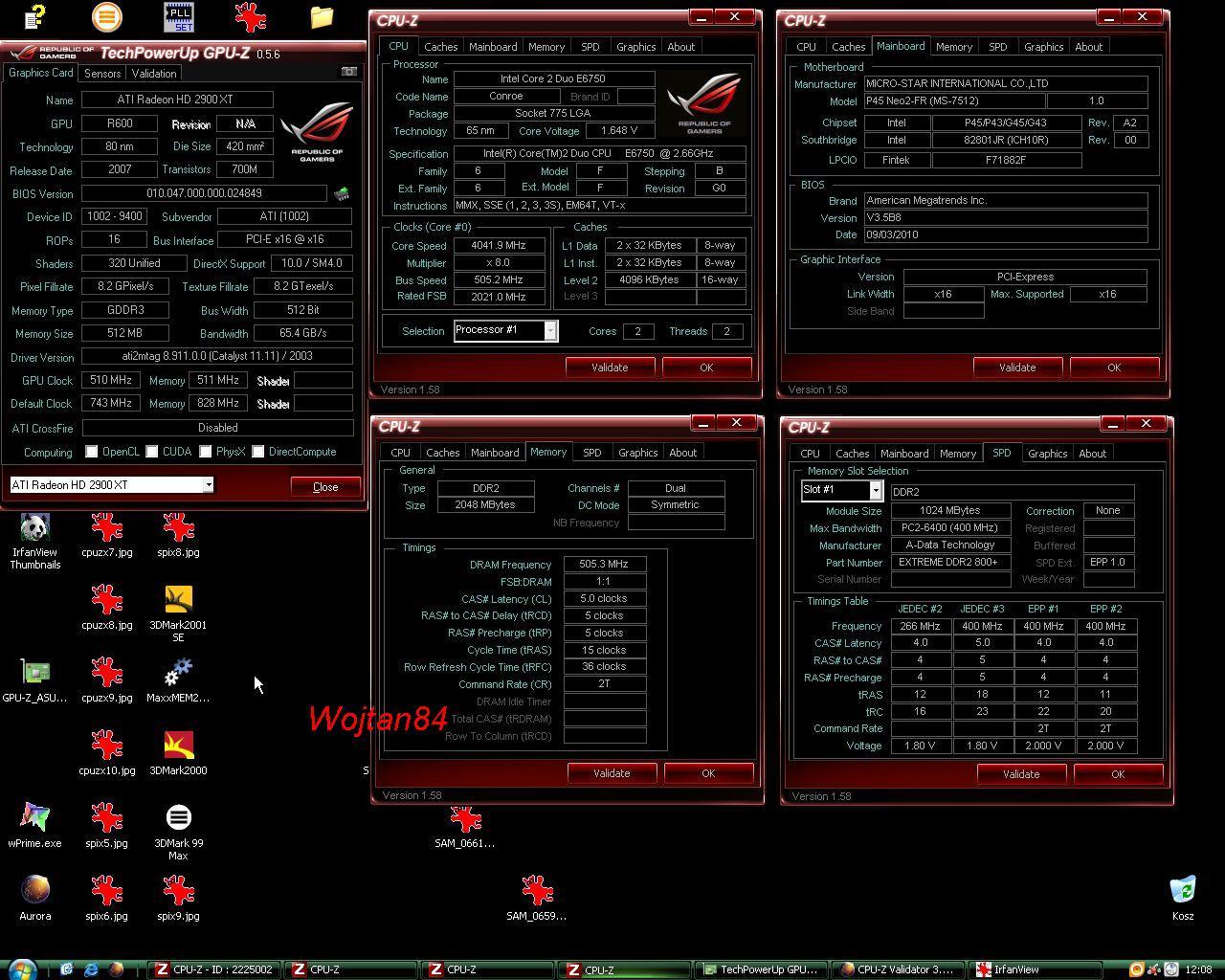
Task: Click the BIOS save chip icon in GPU-Z
Action: point(342,193)
